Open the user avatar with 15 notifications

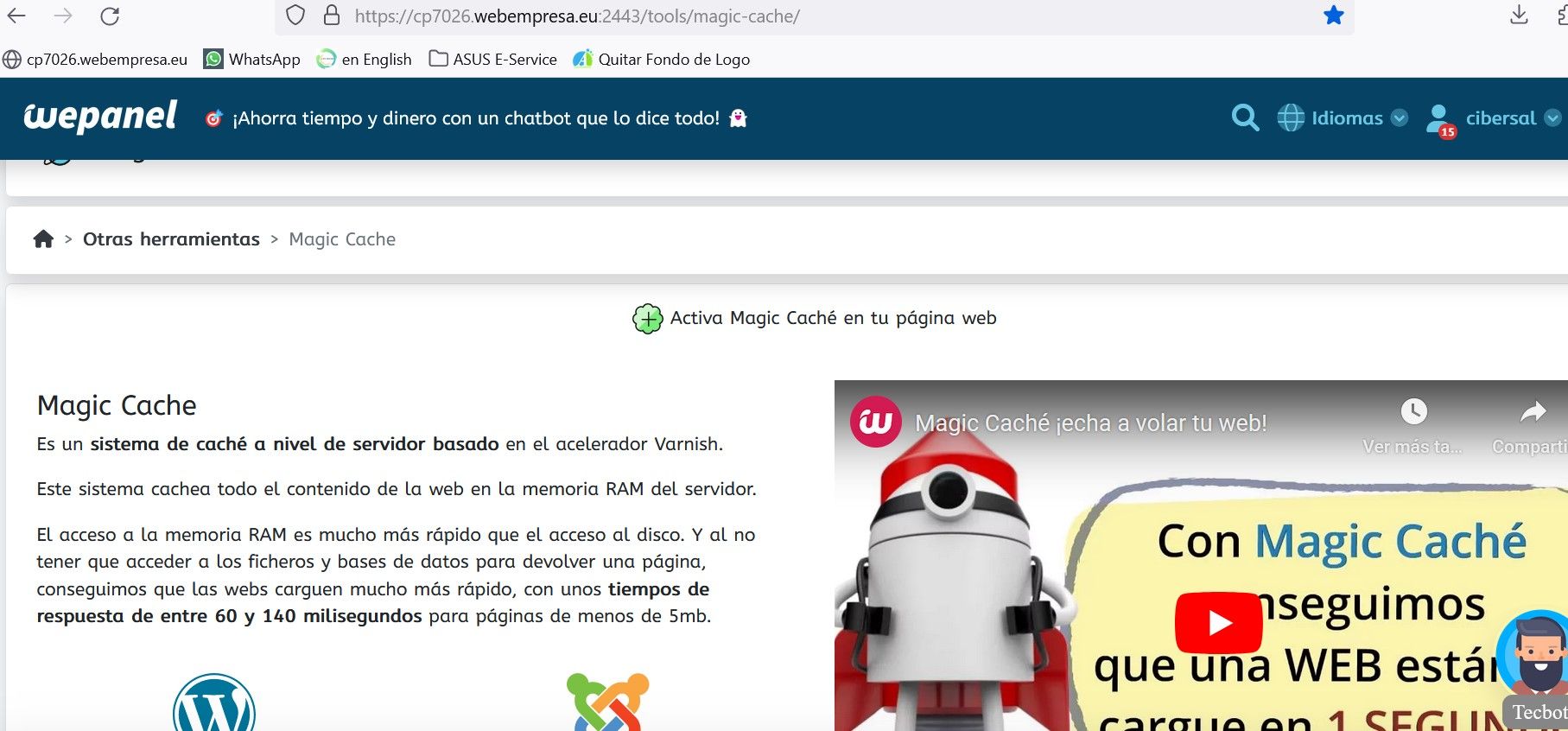click(1440, 120)
